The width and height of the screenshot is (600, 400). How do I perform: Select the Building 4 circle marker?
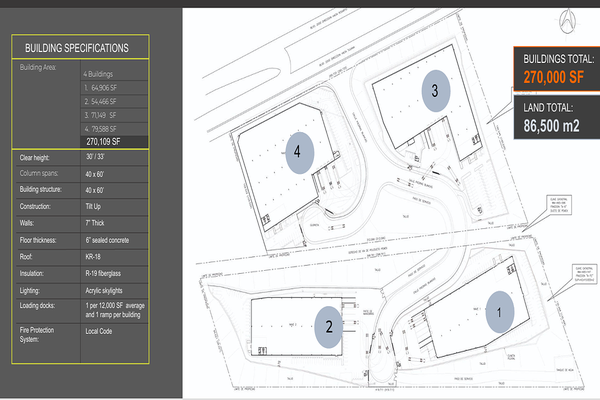pyautogui.click(x=298, y=151)
